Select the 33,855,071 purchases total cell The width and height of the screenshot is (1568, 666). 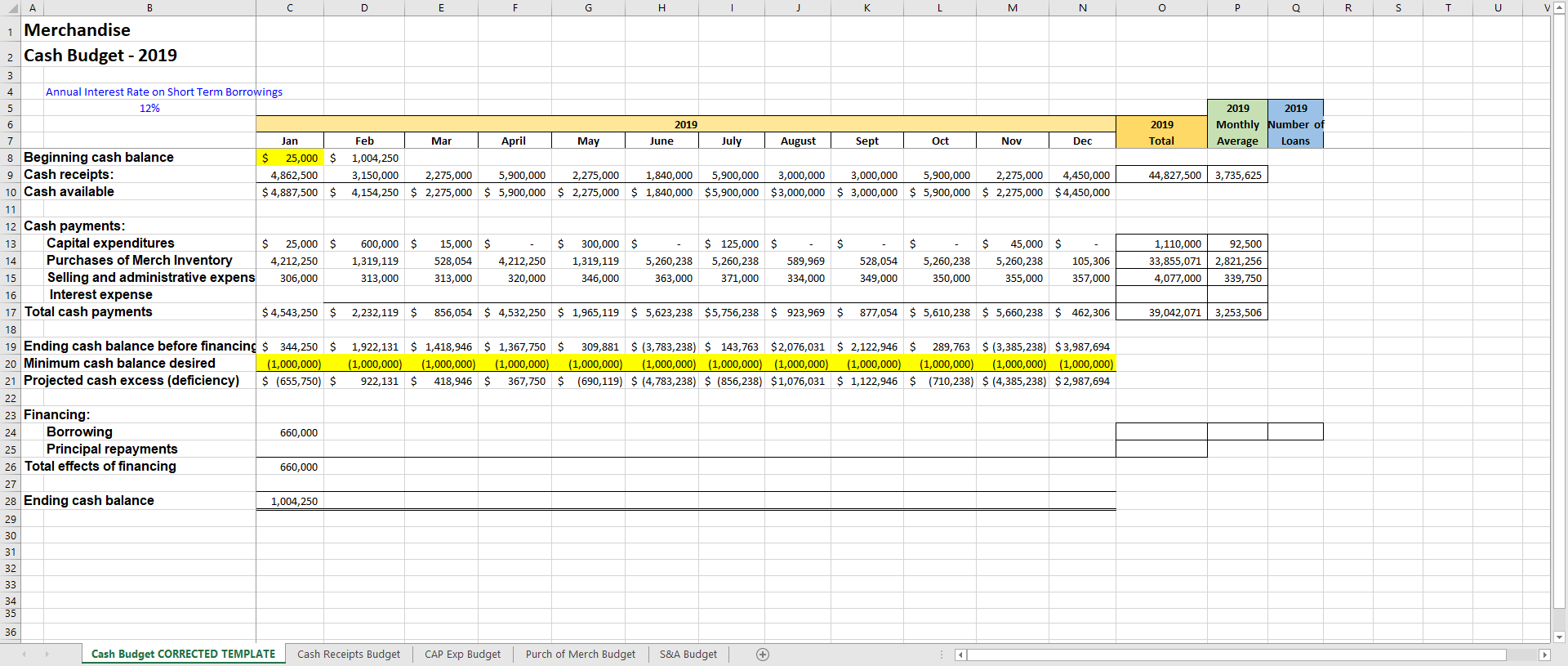[1161, 261]
